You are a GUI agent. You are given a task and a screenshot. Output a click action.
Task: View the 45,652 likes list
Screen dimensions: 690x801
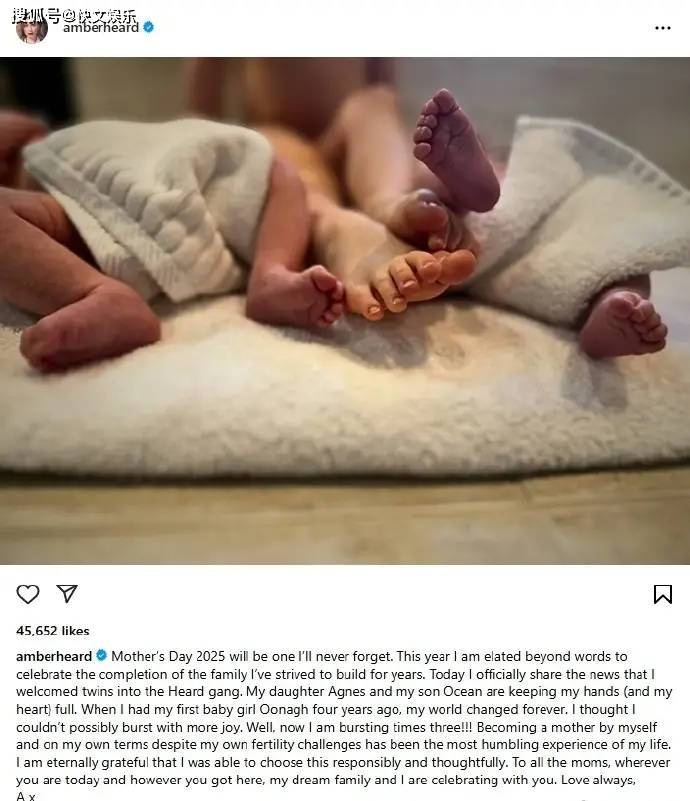(53, 631)
